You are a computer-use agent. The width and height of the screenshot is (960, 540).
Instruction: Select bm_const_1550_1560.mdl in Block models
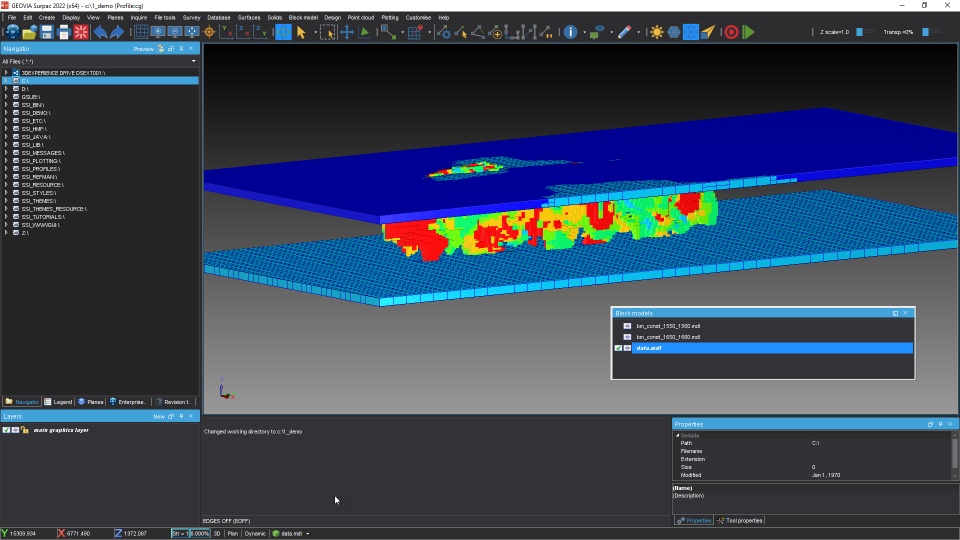(x=668, y=326)
